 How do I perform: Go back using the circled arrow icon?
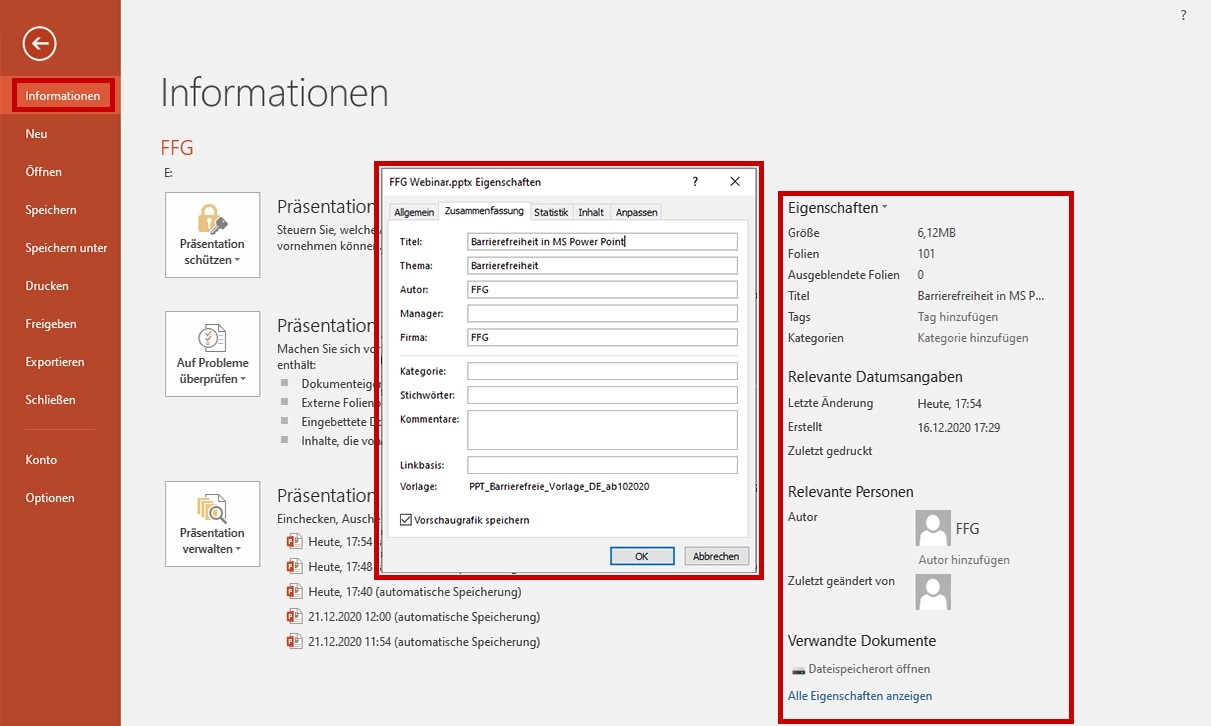40,43
